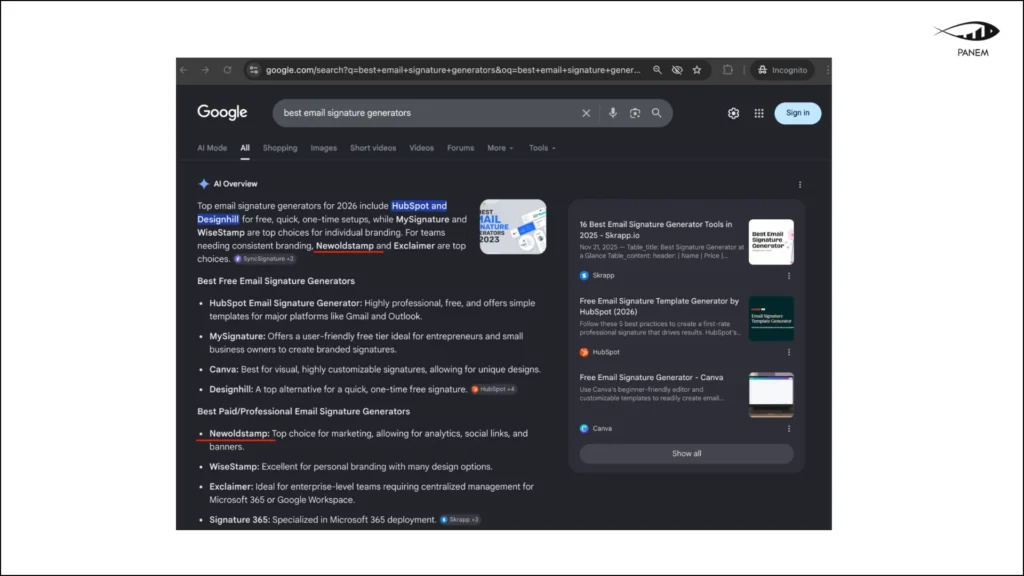Go back with browser back arrow
This screenshot has width=1024, height=576.
coord(184,70)
